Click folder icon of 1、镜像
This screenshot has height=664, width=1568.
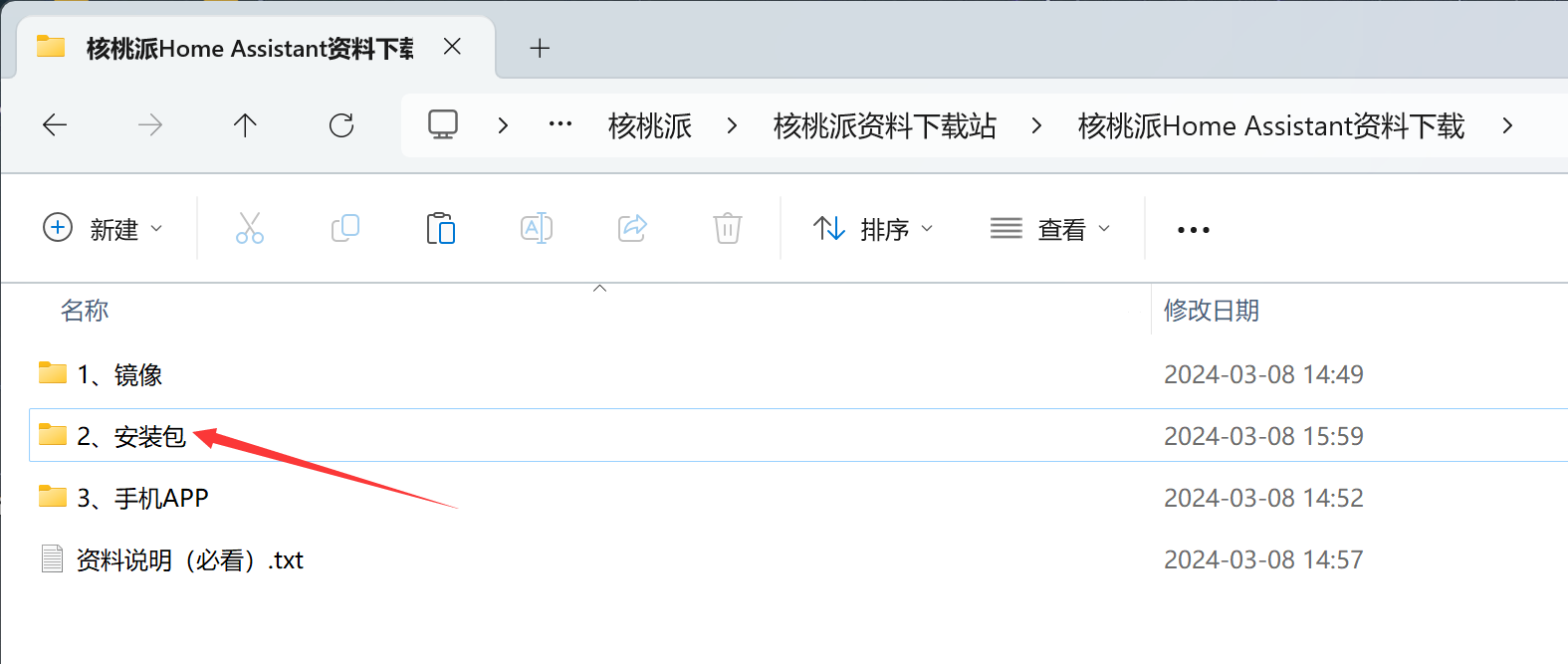[53, 373]
